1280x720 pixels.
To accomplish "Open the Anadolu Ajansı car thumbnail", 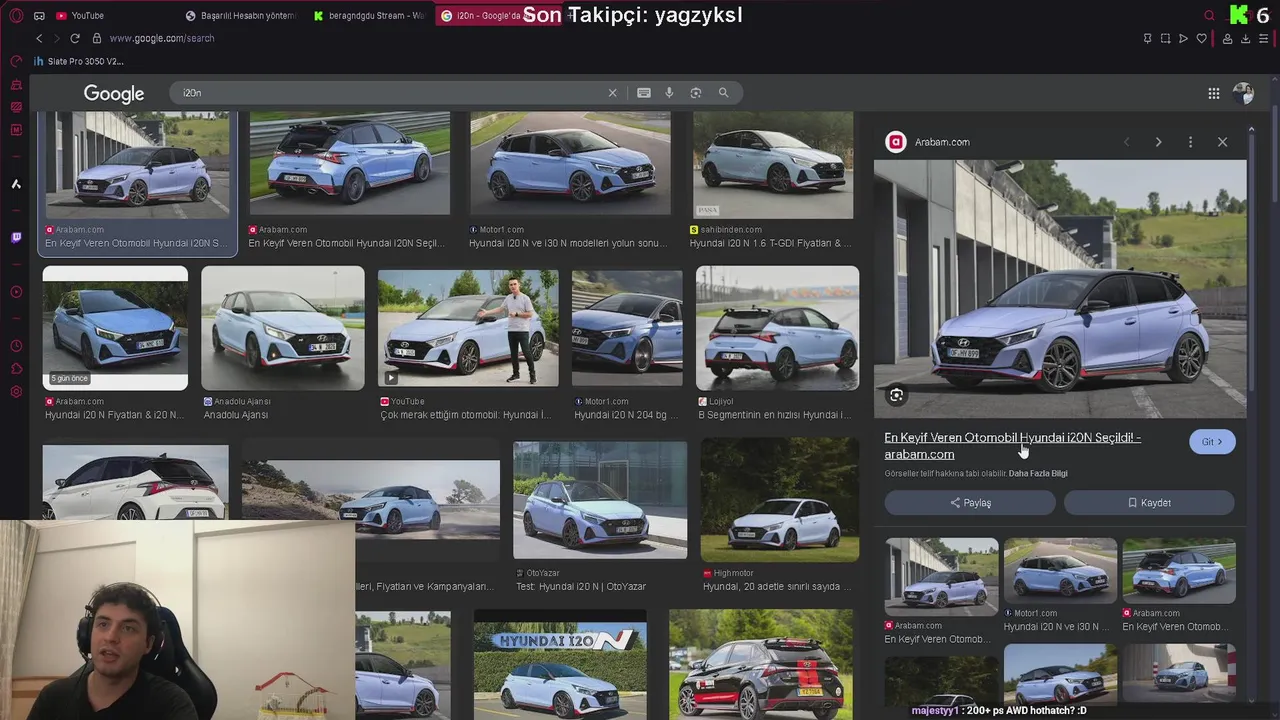I will point(283,328).
